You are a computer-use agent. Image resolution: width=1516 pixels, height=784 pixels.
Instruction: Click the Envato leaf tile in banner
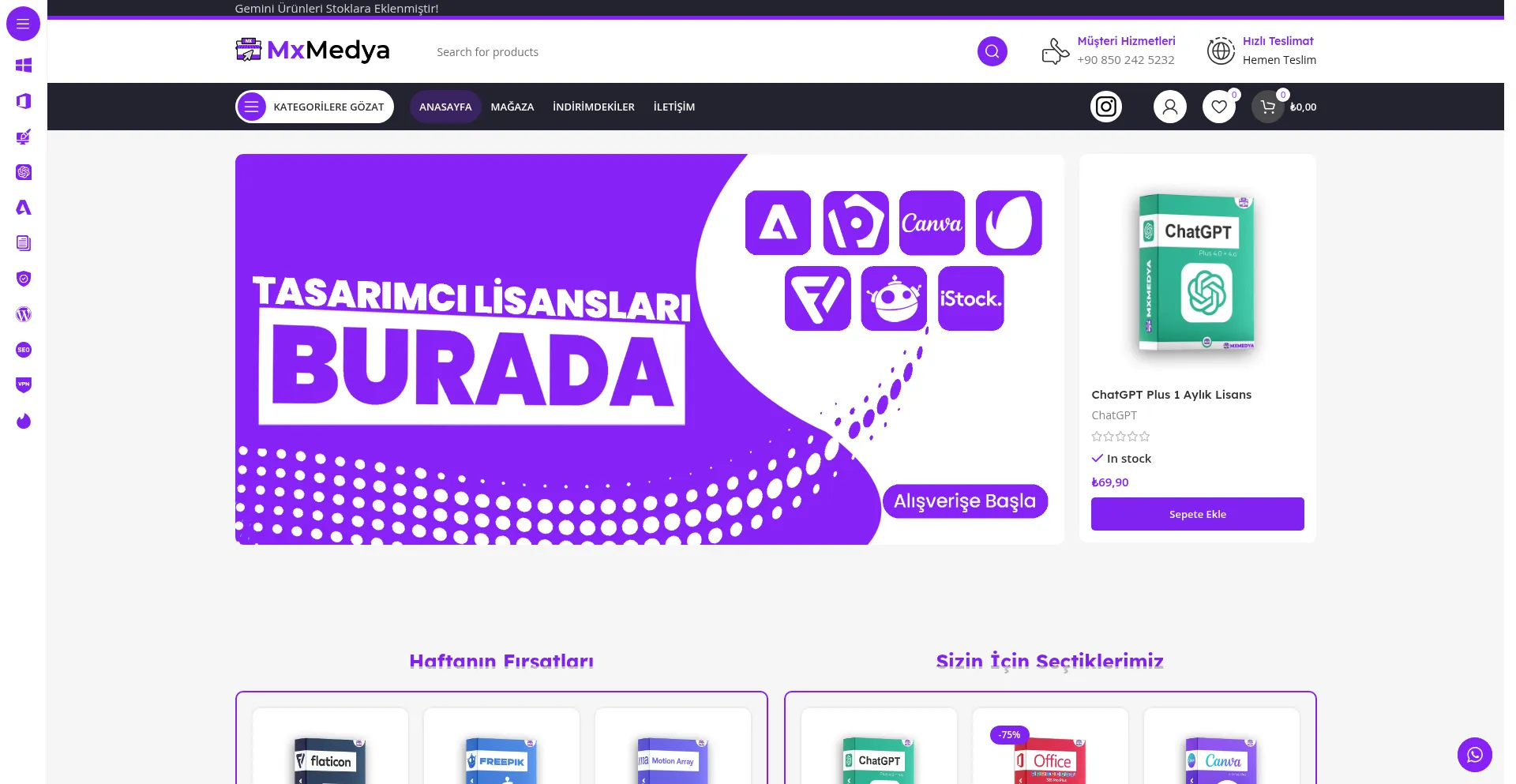point(1008,223)
